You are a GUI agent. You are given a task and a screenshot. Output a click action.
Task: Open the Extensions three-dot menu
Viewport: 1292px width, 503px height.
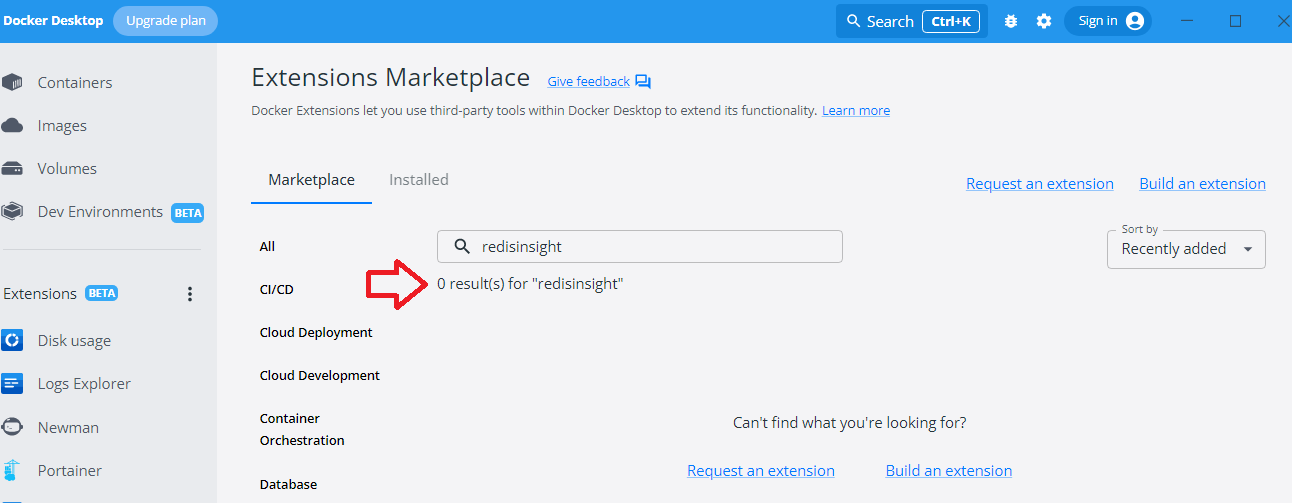[x=190, y=294]
